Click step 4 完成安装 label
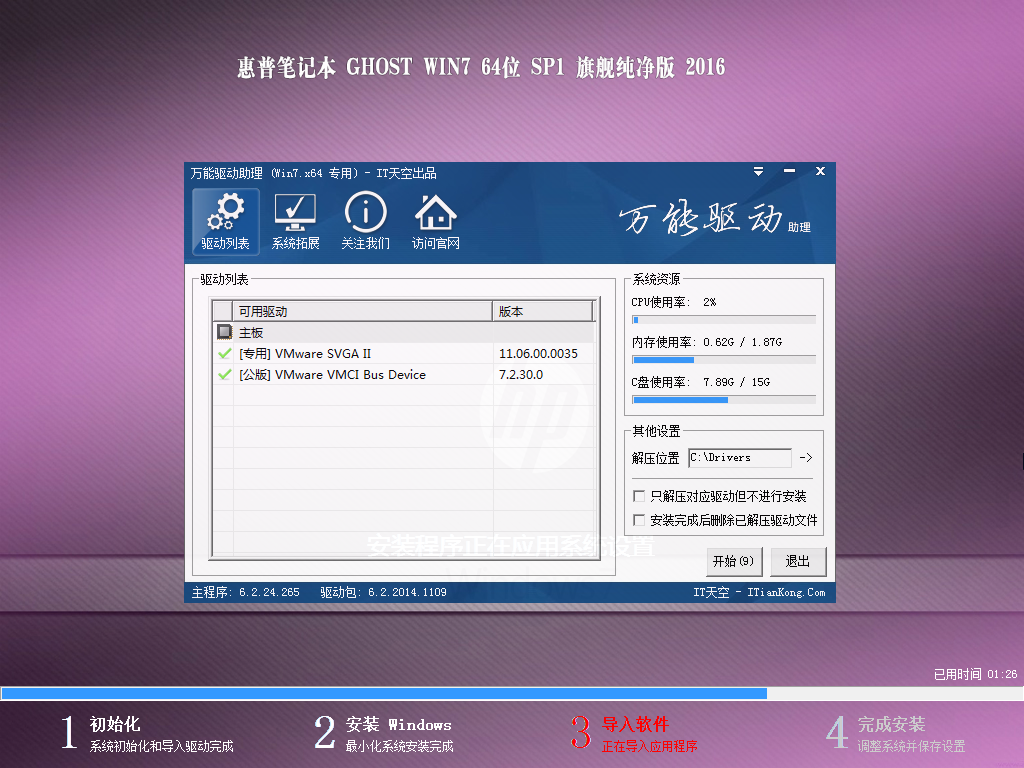The image size is (1024, 768). click(891, 724)
